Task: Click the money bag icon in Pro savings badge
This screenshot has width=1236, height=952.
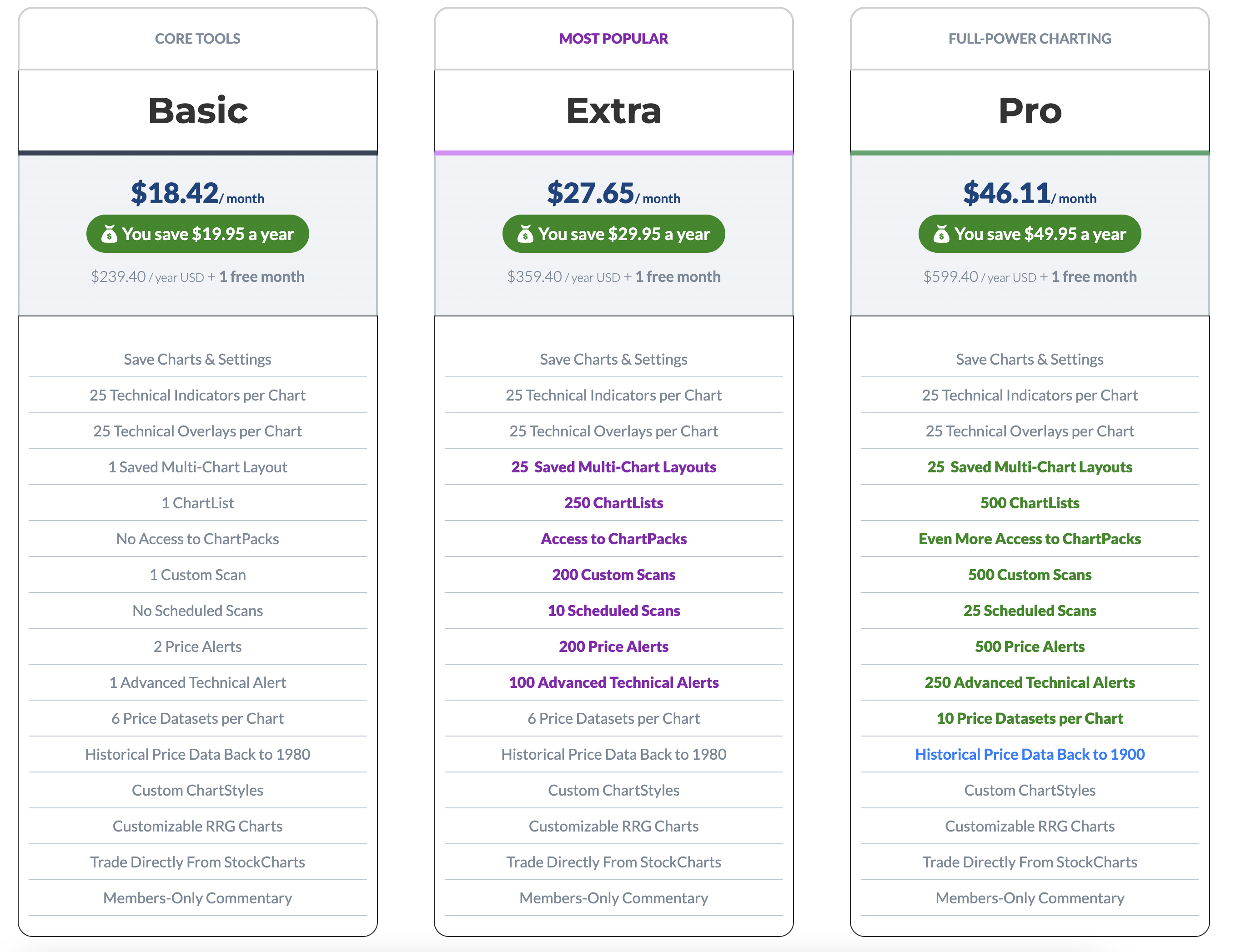Action: [941, 234]
